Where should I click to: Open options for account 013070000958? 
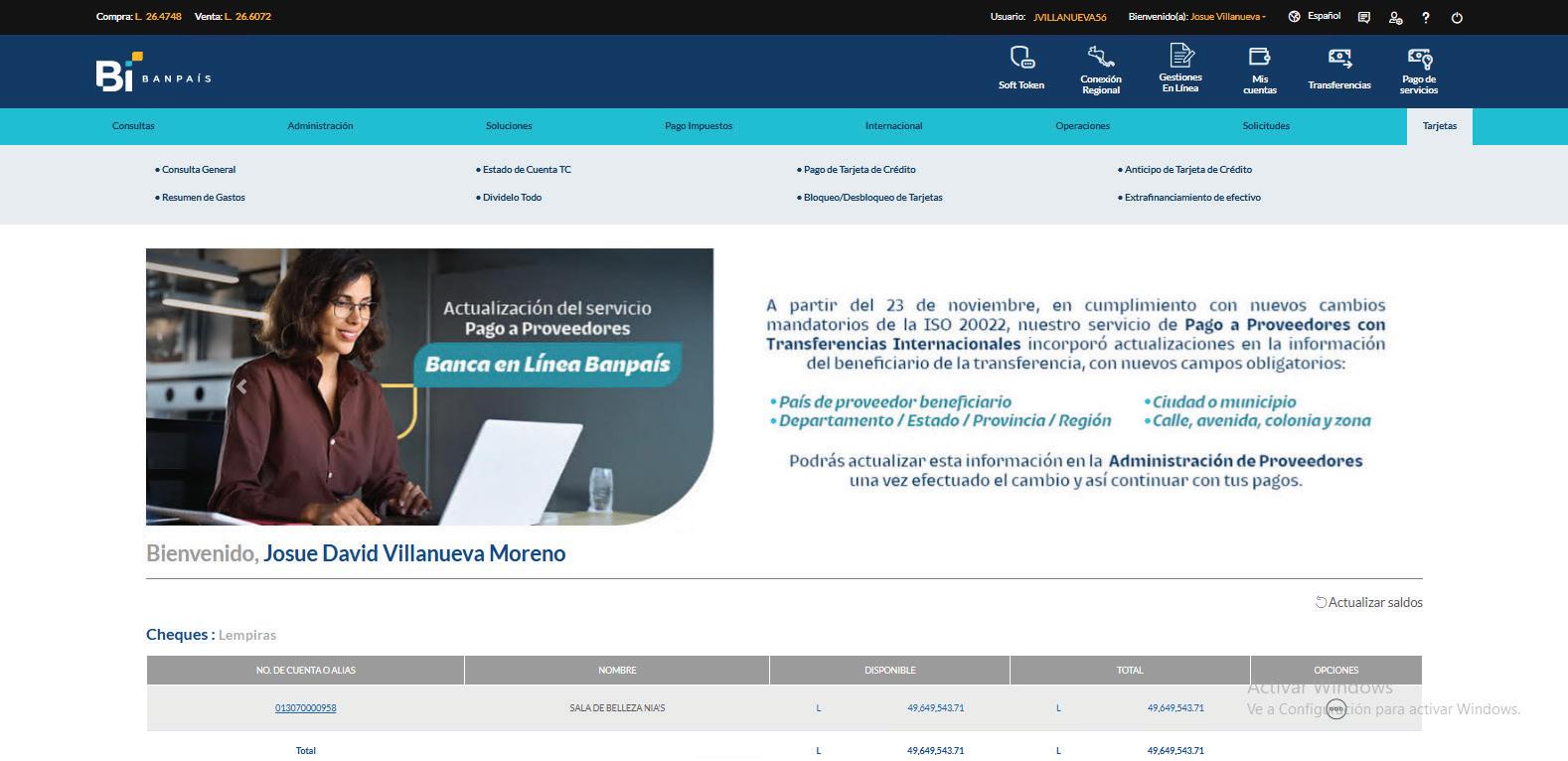coord(1335,708)
